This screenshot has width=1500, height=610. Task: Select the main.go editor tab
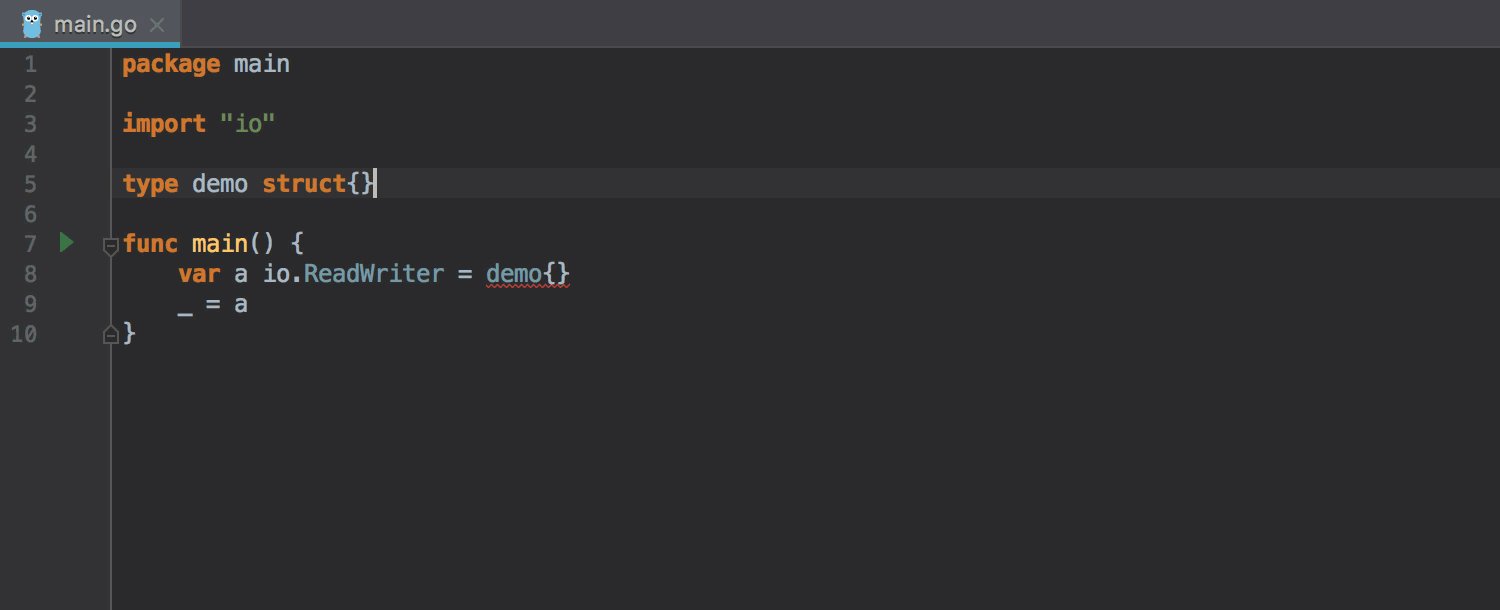coord(90,23)
